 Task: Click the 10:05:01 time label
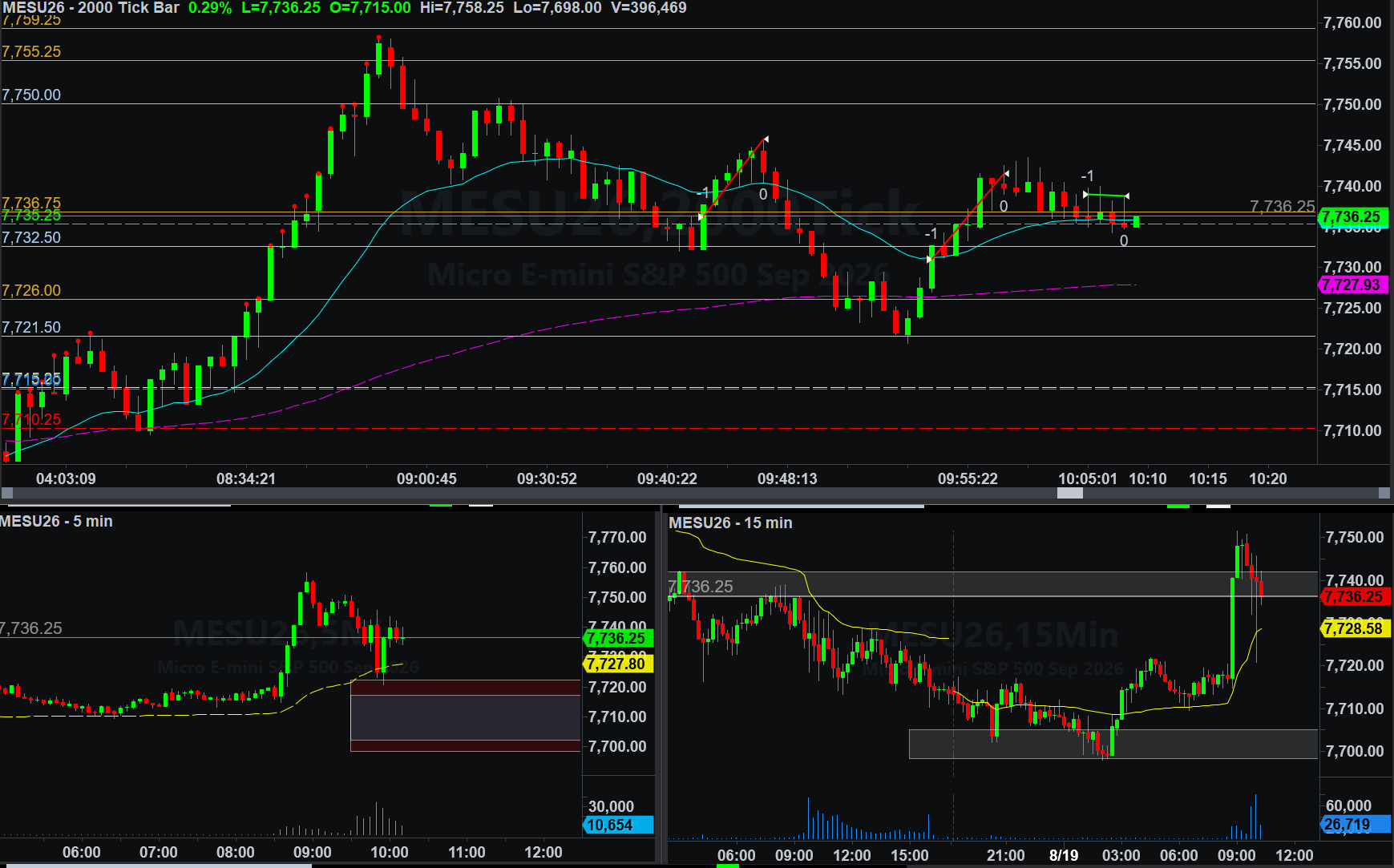pos(1088,478)
